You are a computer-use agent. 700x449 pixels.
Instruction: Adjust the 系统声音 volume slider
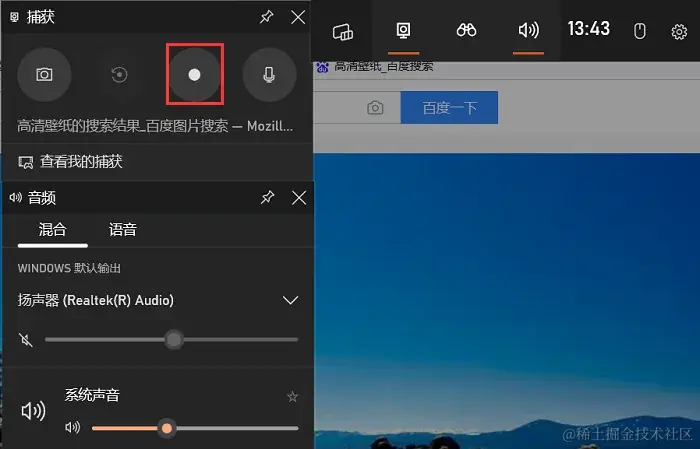pyautogui.click(x=195, y=428)
